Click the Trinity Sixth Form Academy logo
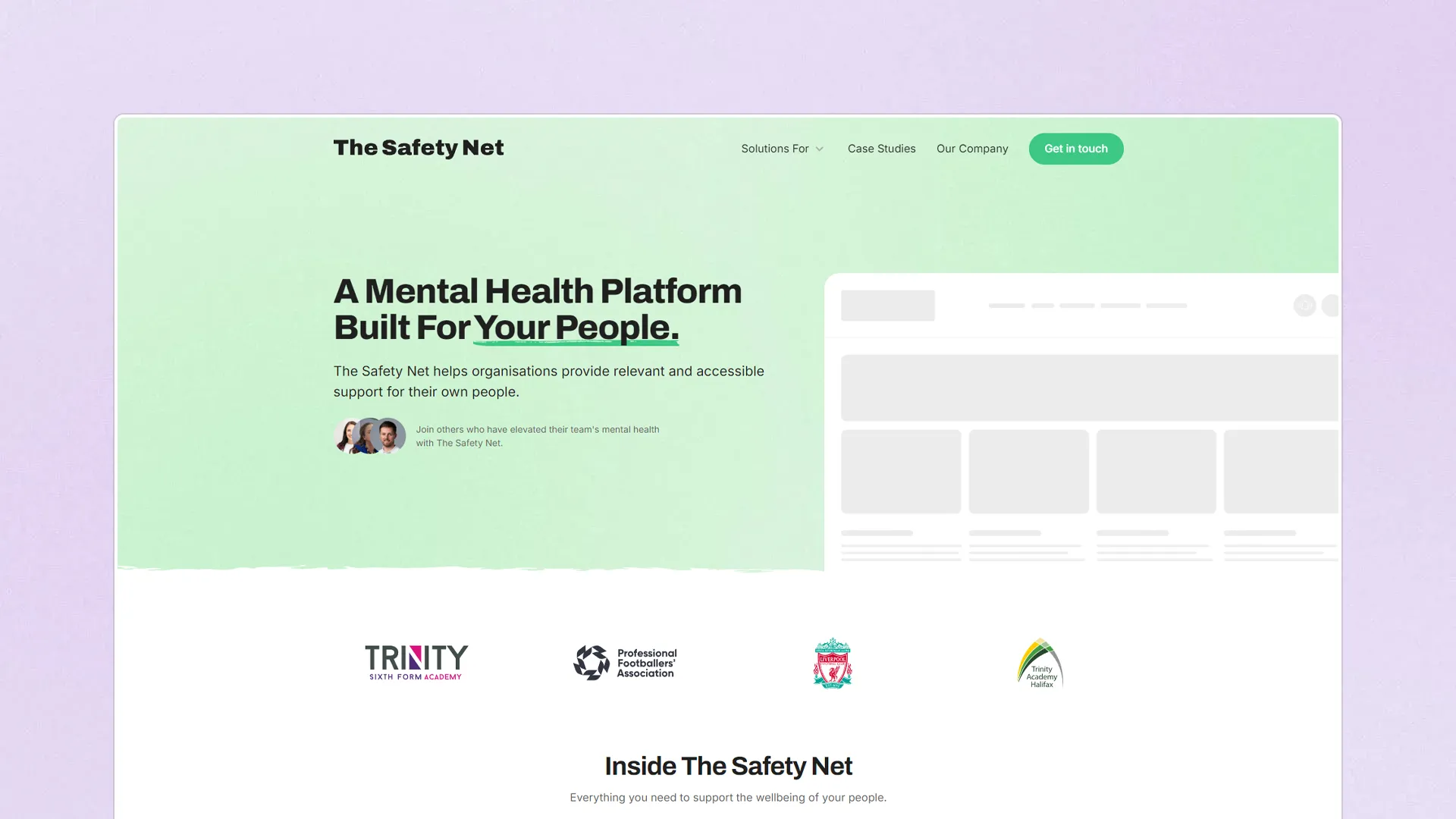1456x819 pixels. pyautogui.click(x=416, y=662)
